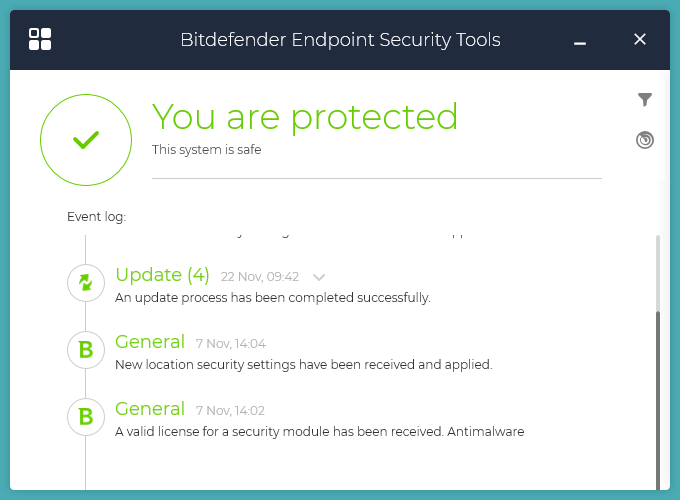Open the scan actions radar icon
This screenshot has height=500, width=680.
(x=645, y=140)
